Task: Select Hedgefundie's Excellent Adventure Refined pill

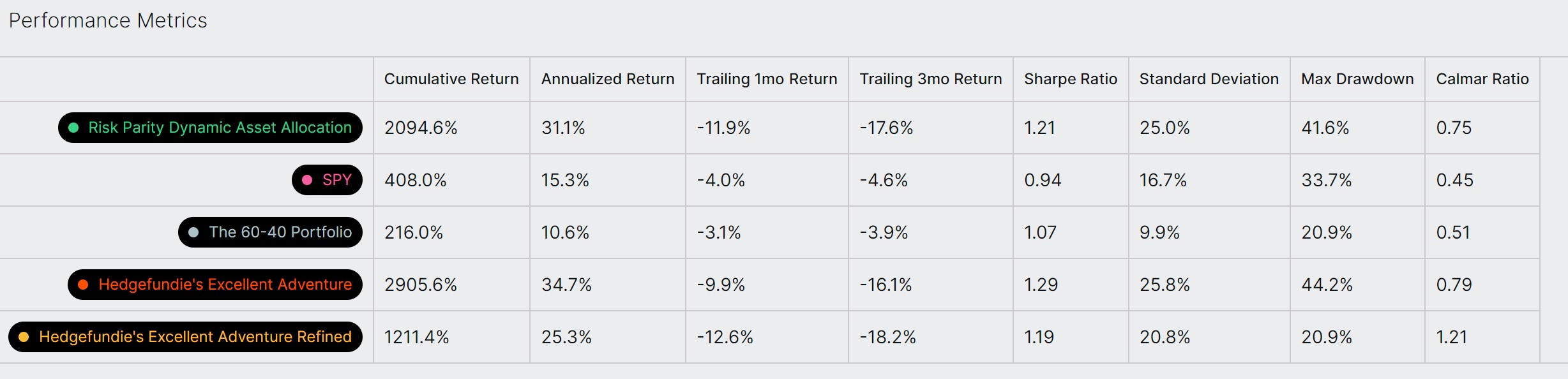Action: [x=185, y=337]
